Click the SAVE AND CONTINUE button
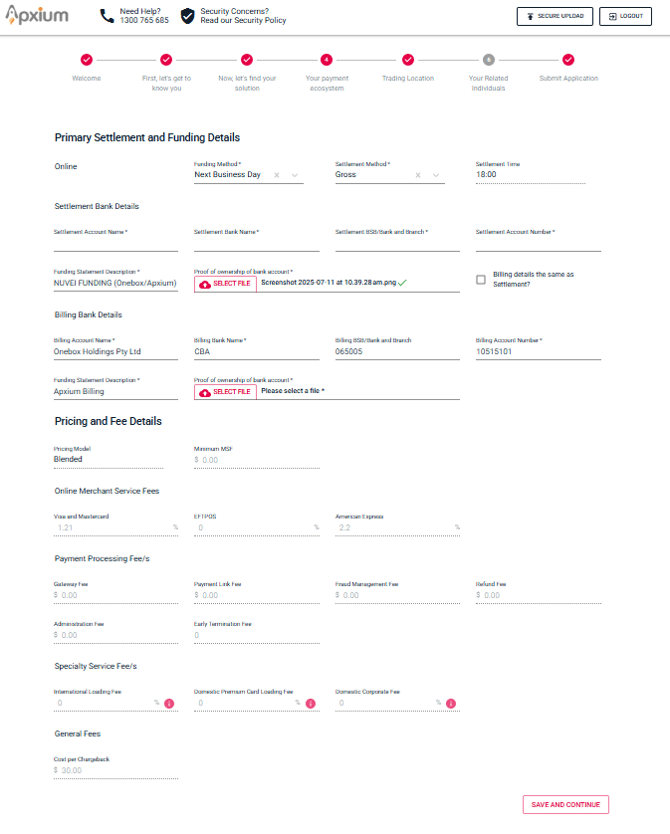The height and width of the screenshot is (834, 670). click(565, 804)
